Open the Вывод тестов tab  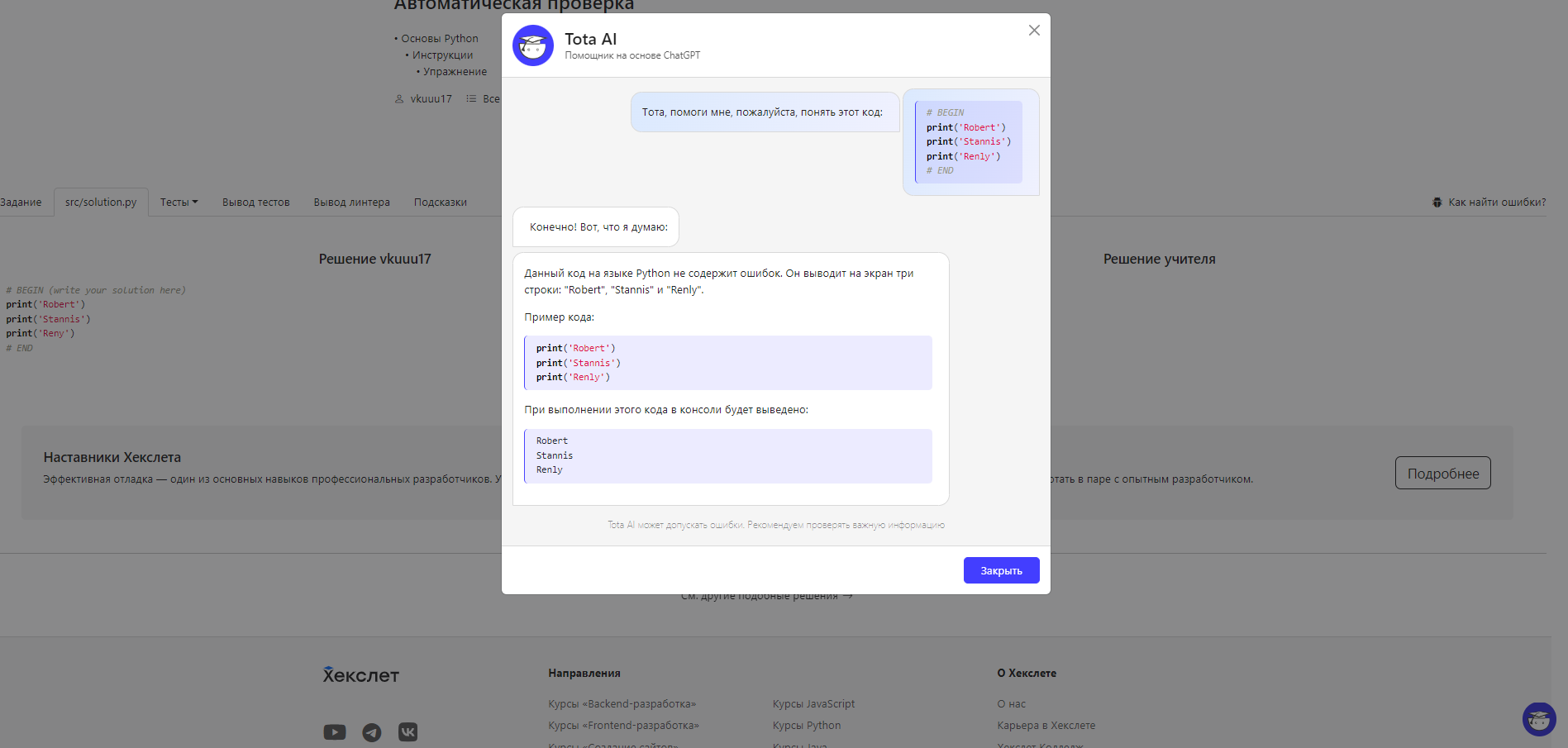coord(255,202)
